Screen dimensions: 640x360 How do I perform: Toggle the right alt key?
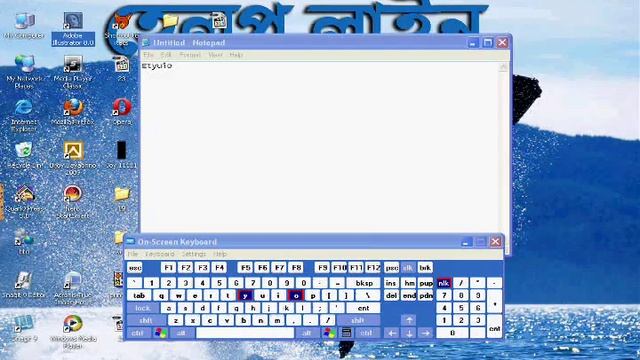pos(307,333)
